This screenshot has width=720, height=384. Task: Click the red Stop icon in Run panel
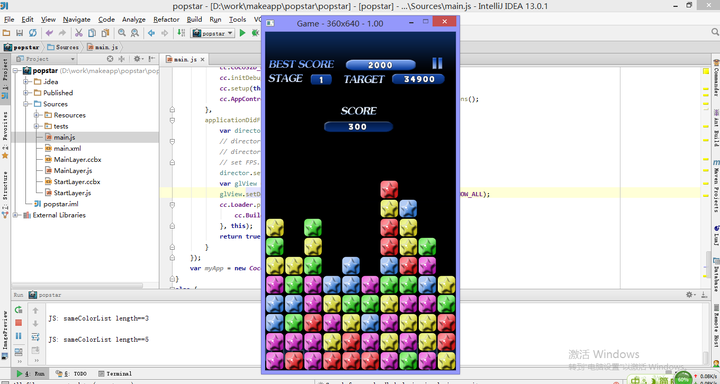coord(18,323)
